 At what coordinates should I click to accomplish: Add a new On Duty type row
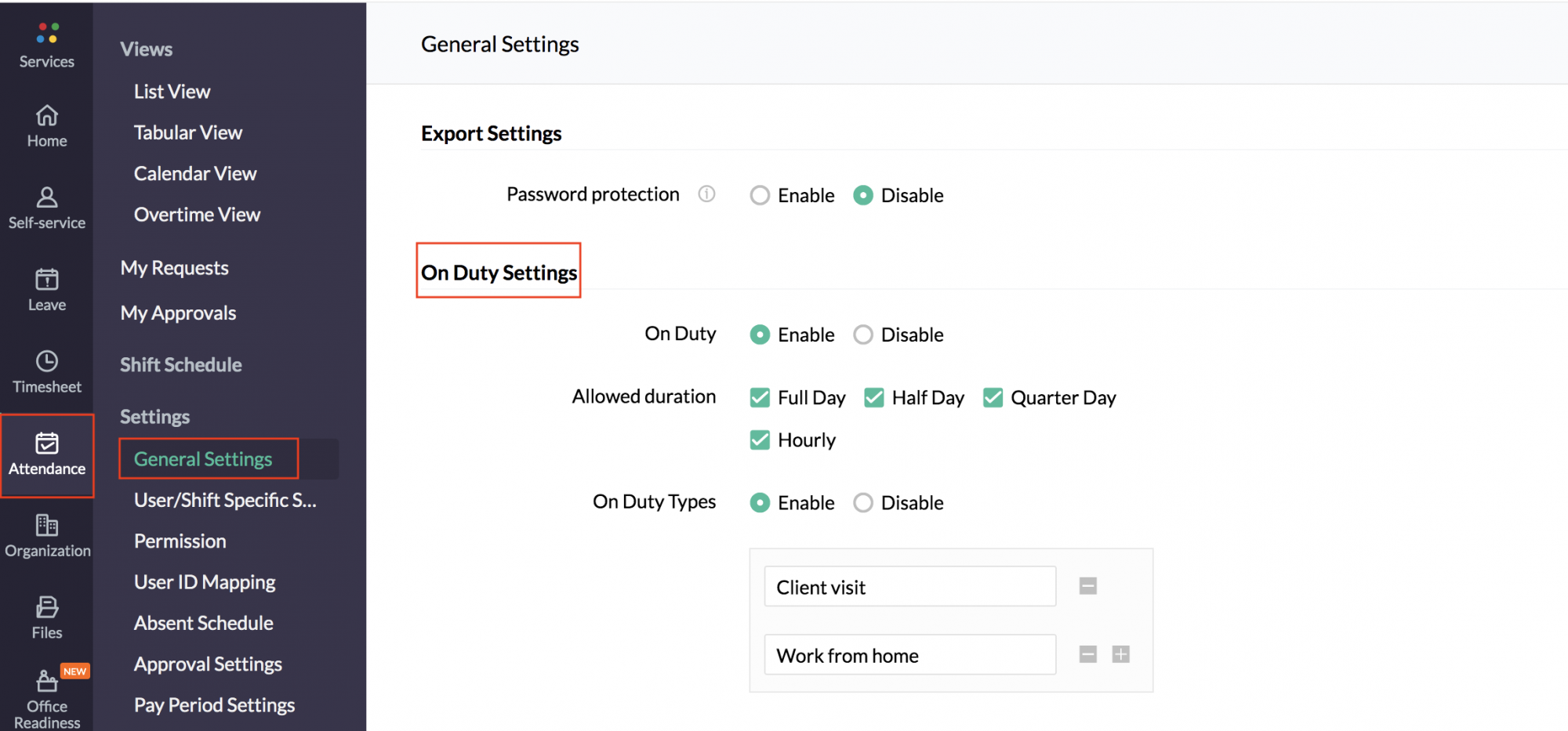point(1120,654)
